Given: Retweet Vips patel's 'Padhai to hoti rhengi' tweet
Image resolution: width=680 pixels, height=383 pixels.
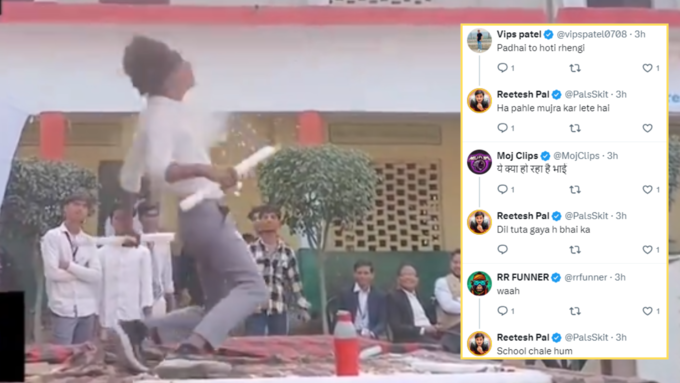Looking at the screenshot, I should tap(575, 68).
